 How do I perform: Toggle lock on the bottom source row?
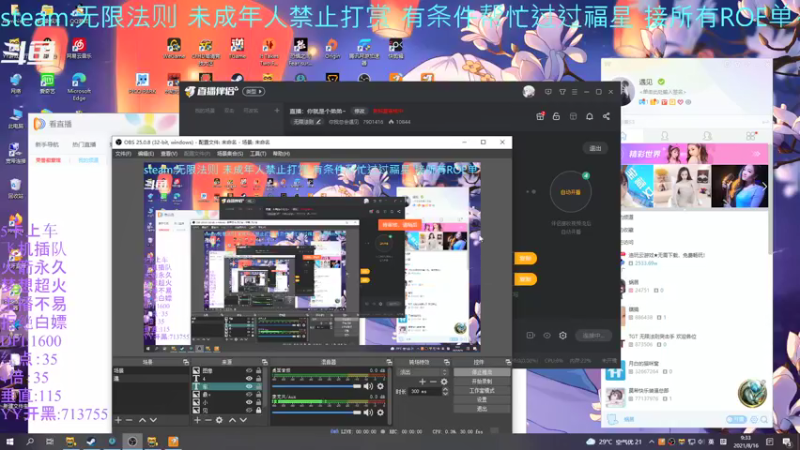(258, 410)
